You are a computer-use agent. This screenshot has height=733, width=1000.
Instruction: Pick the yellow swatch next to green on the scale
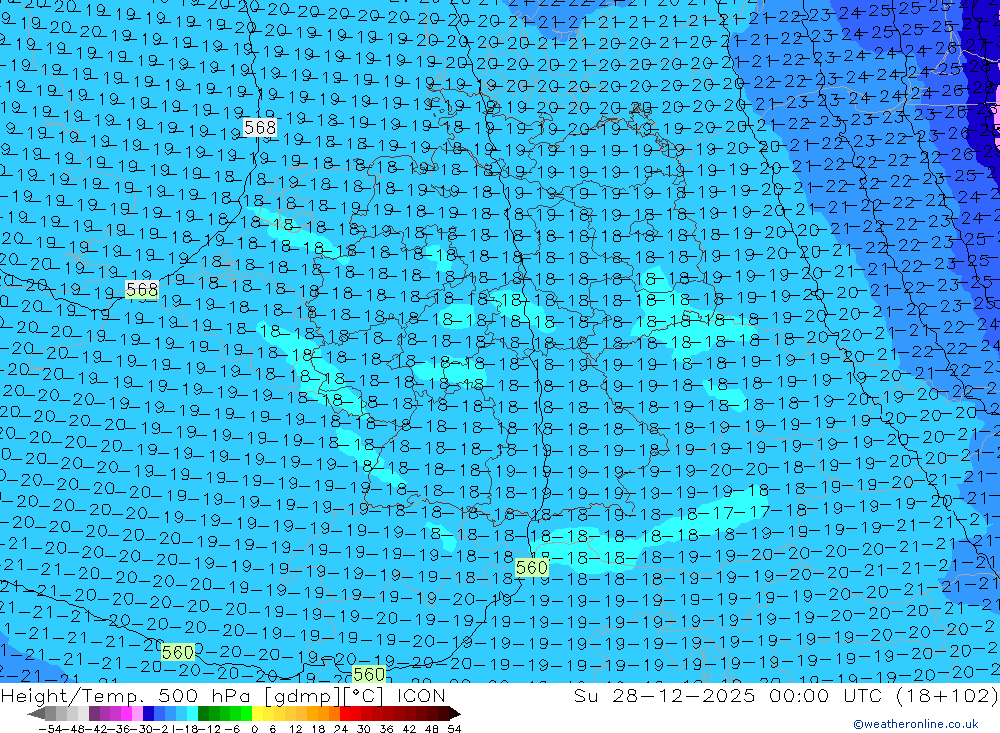point(258,713)
